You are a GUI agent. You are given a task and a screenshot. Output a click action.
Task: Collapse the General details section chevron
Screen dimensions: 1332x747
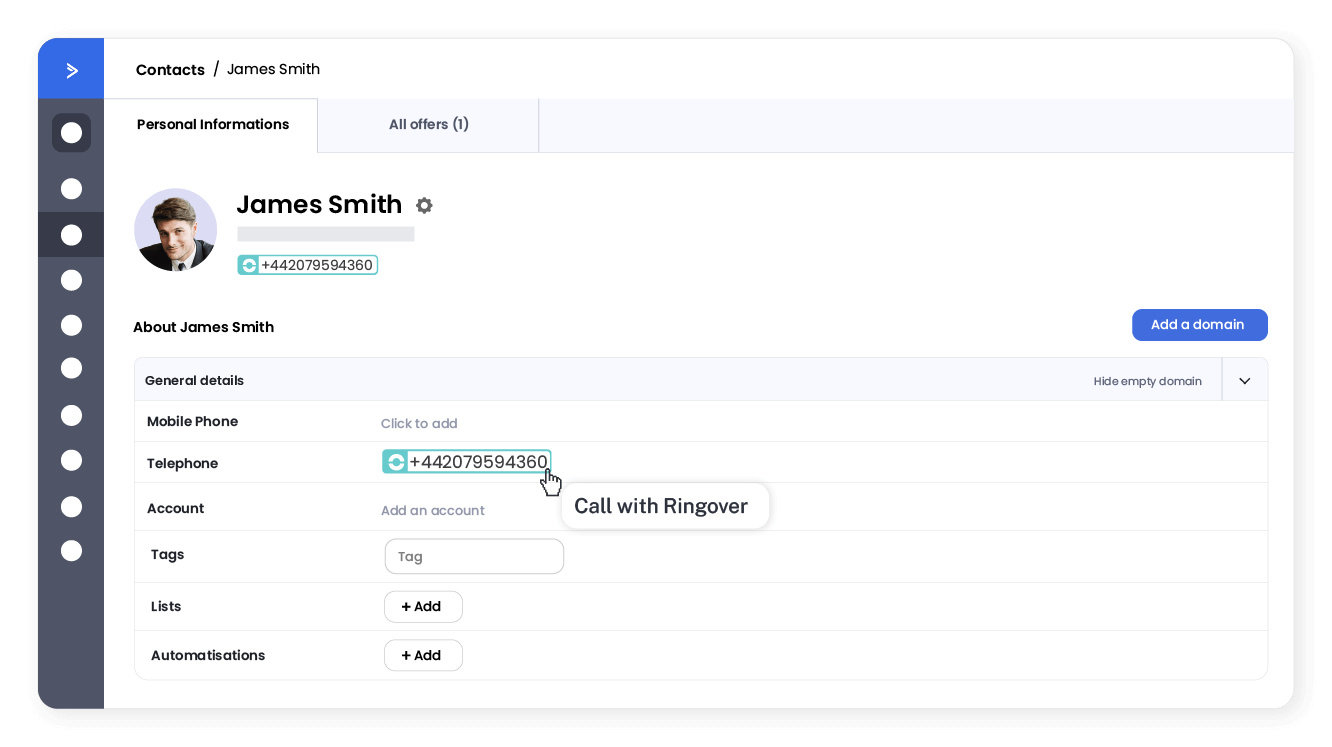point(1244,381)
